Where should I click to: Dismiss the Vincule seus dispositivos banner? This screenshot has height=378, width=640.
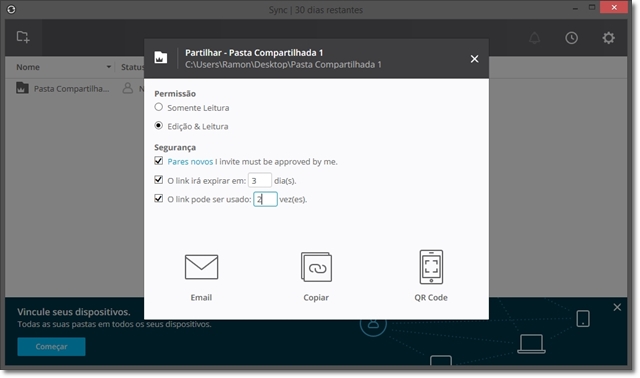pyautogui.click(x=617, y=307)
